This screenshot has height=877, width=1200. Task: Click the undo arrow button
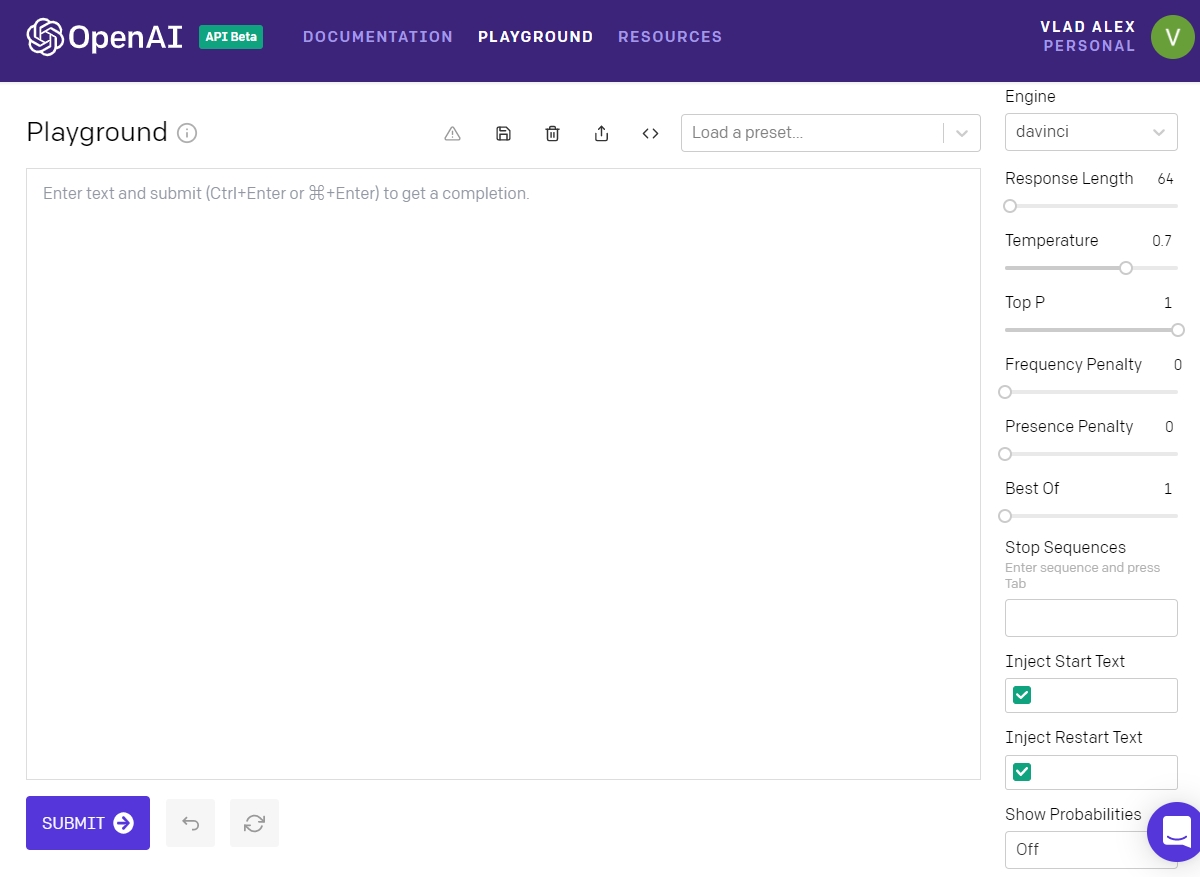(190, 823)
